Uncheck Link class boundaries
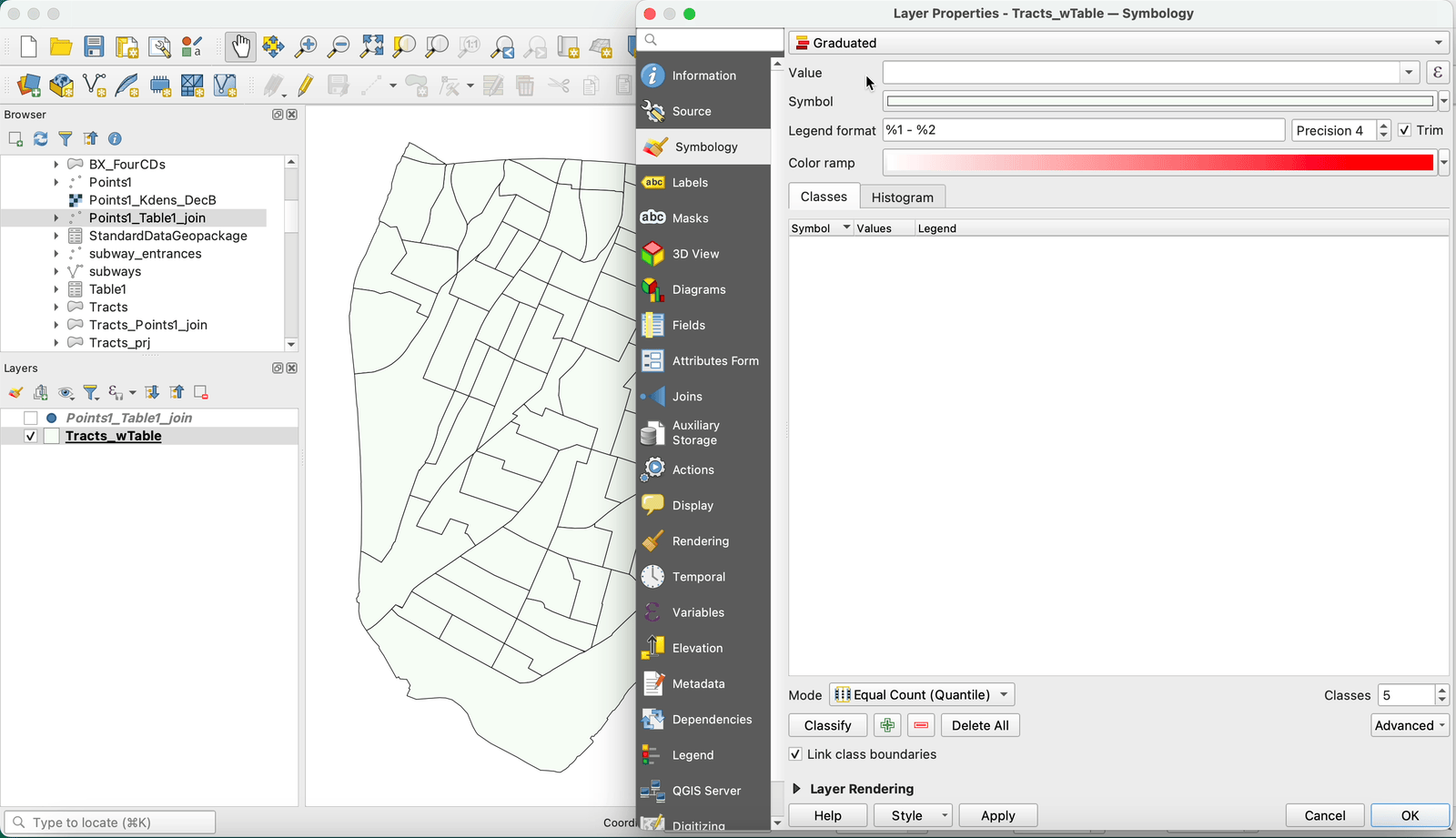 point(795,754)
